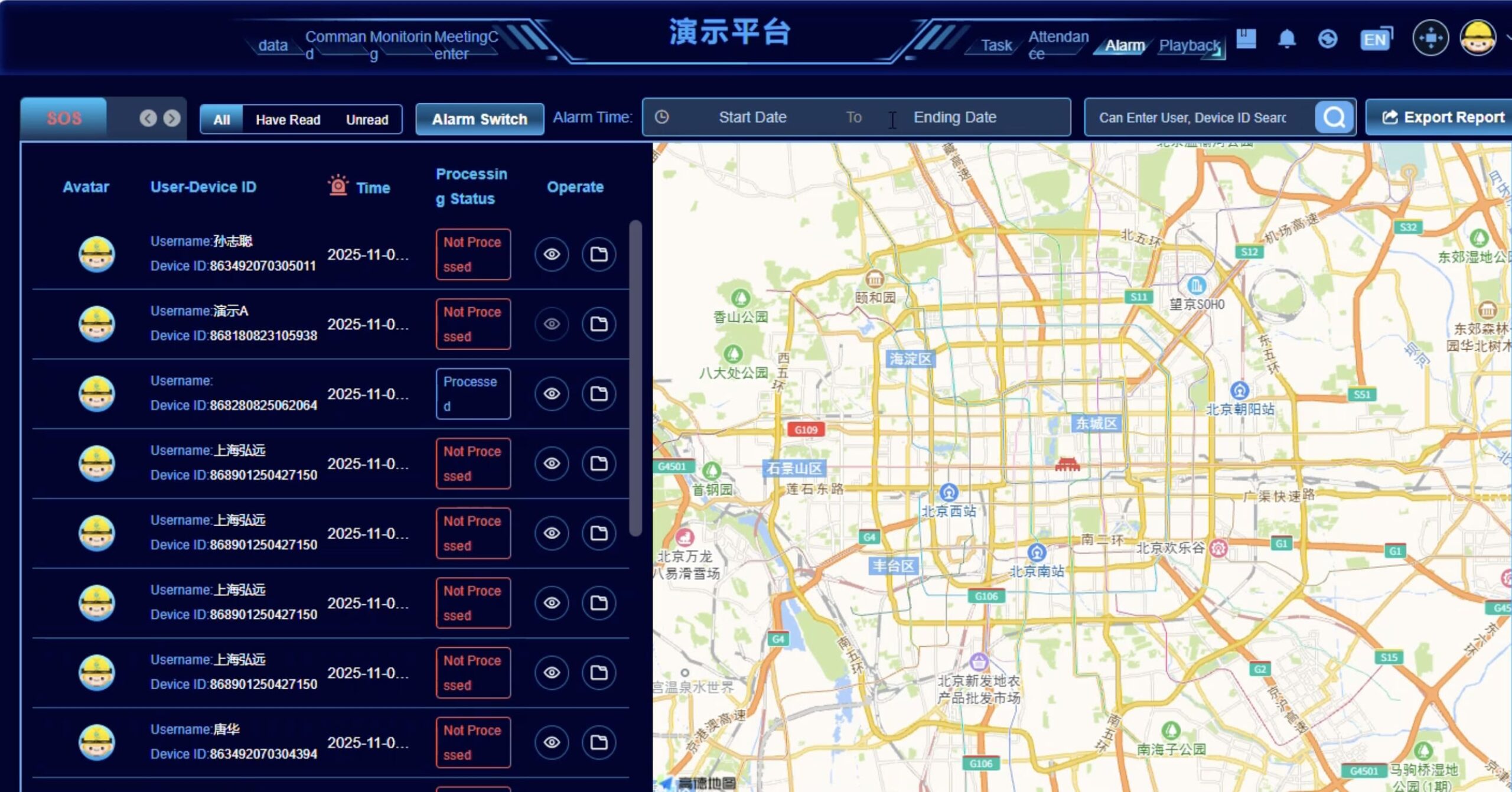
Task: Click the previous arrow beside SOS tab
Action: click(148, 119)
